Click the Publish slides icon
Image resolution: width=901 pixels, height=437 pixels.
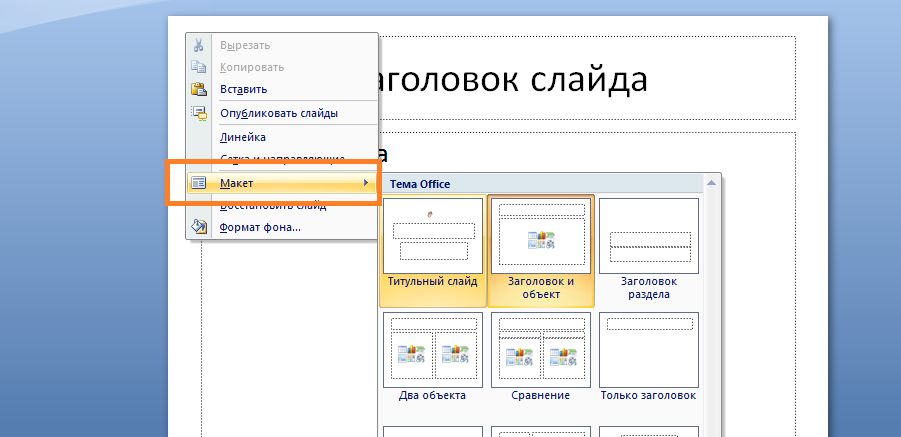(x=198, y=113)
